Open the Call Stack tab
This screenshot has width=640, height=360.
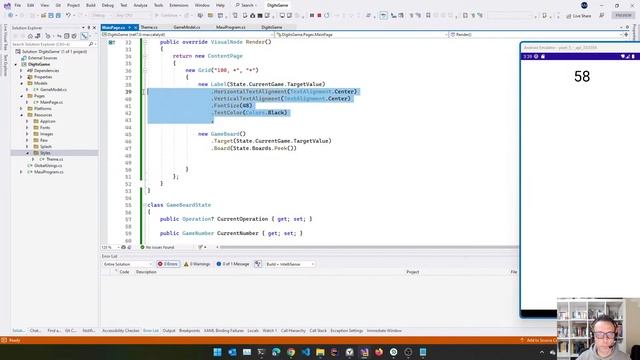318,331
